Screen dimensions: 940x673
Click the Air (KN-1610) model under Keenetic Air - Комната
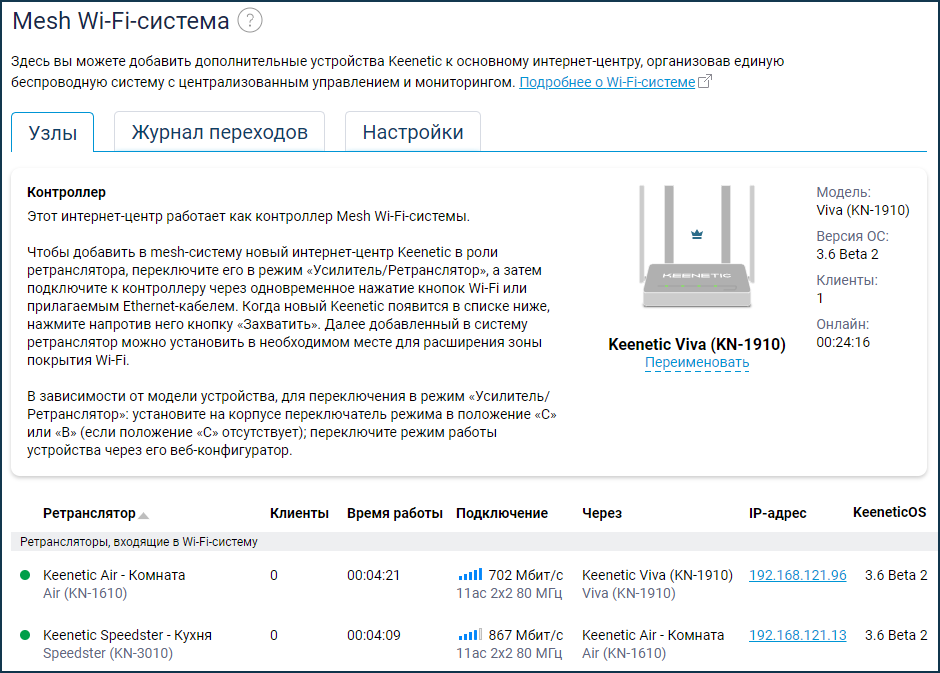[85, 593]
